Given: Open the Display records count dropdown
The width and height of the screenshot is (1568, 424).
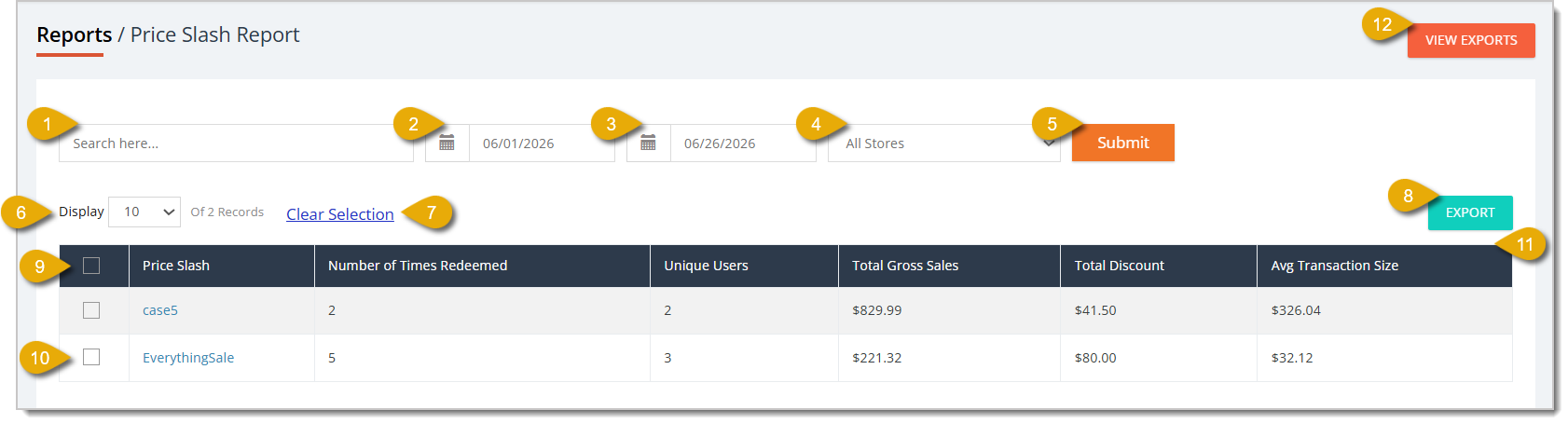Looking at the screenshot, I should coord(144,212).
